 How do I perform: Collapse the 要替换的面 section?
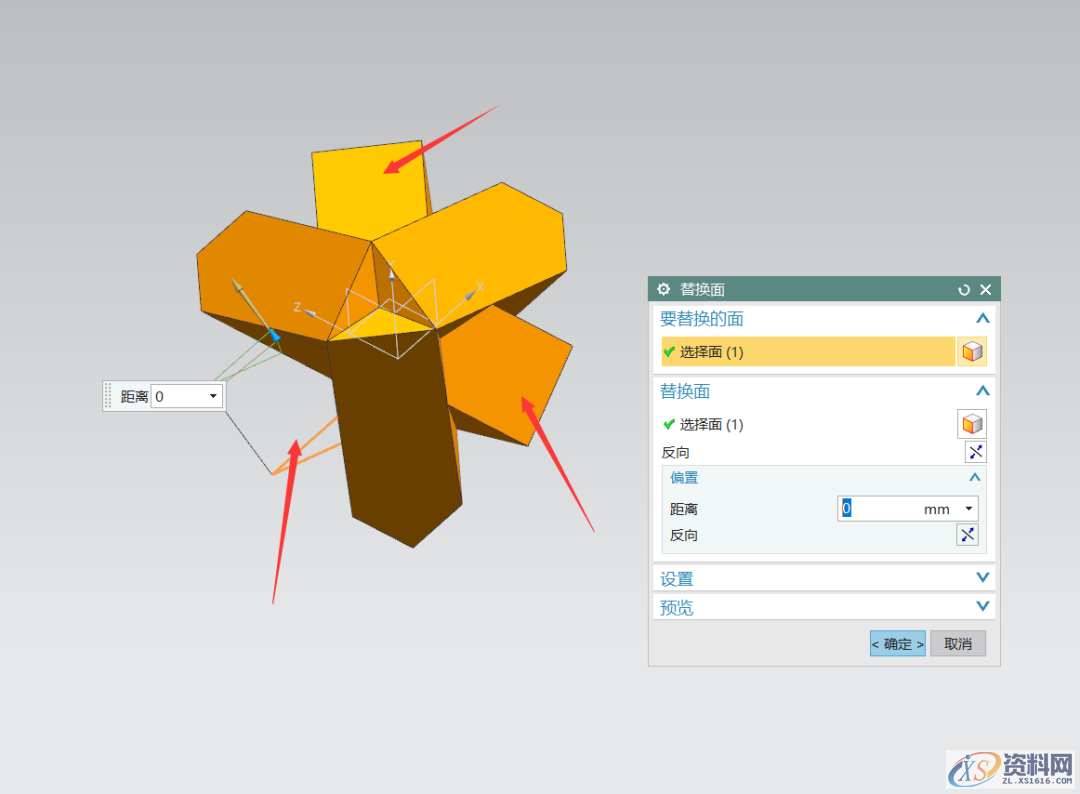pyautogui.click(x=982, y=319)
